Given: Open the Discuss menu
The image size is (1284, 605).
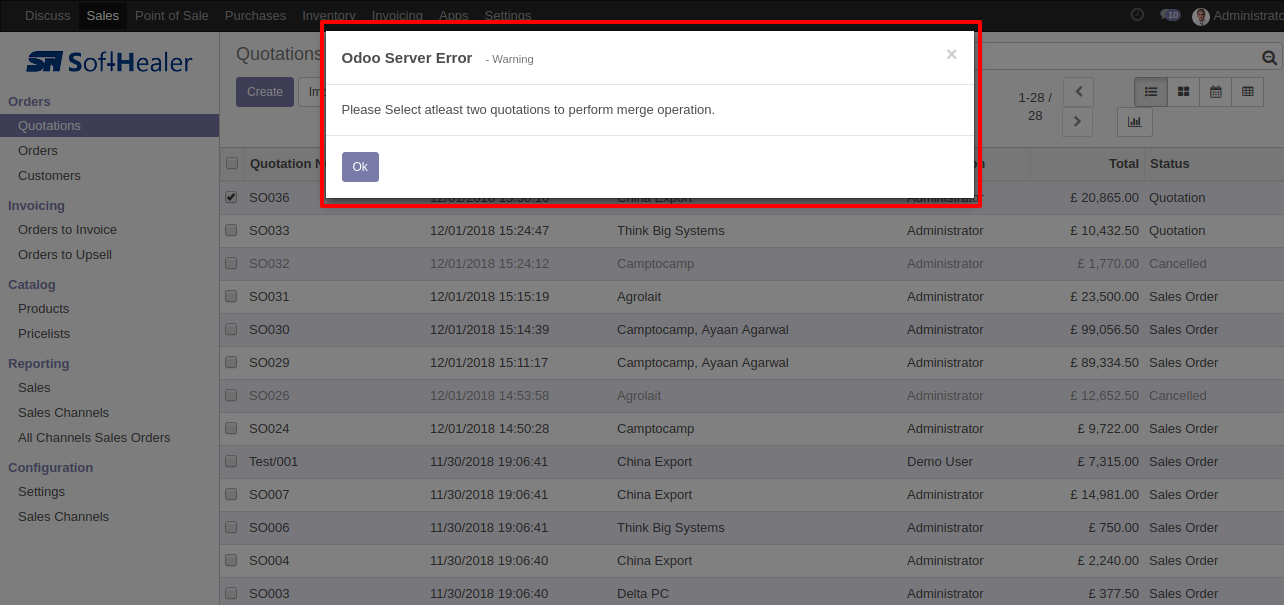Looking at the screenshot, I should tap(48, 15).
